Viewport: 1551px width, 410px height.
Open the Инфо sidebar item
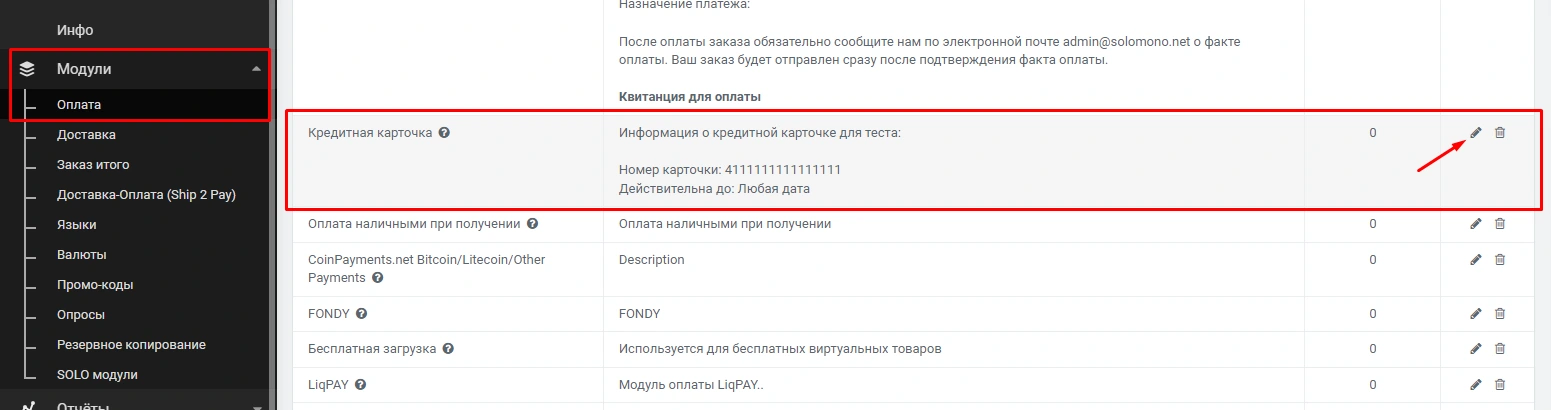75,30
